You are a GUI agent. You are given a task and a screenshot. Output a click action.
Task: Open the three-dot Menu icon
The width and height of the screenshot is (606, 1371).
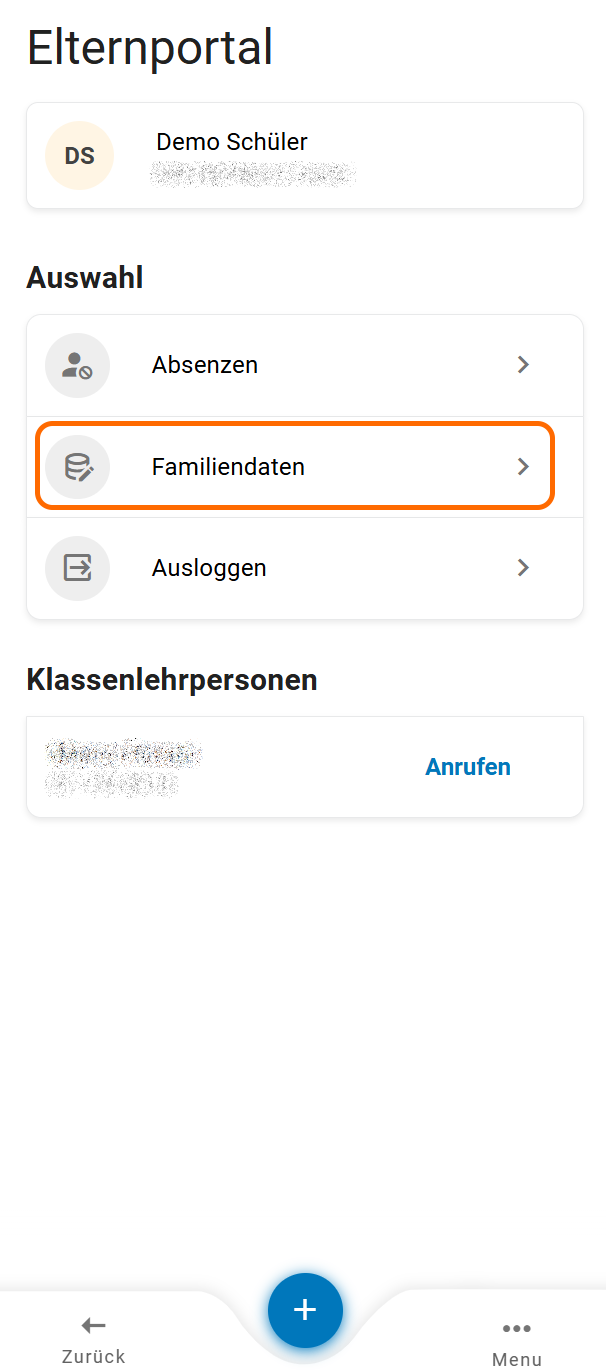point(517,1328)
